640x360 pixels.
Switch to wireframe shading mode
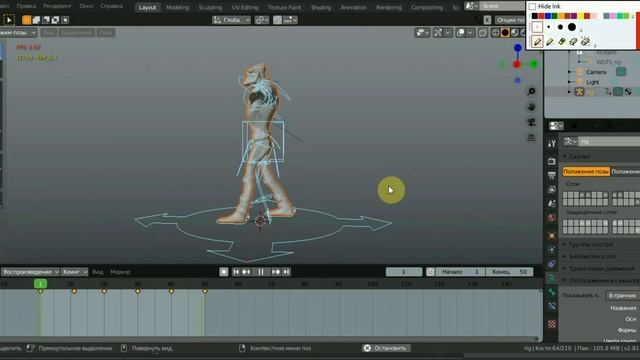pyautogui.click(x=496, y=33)
